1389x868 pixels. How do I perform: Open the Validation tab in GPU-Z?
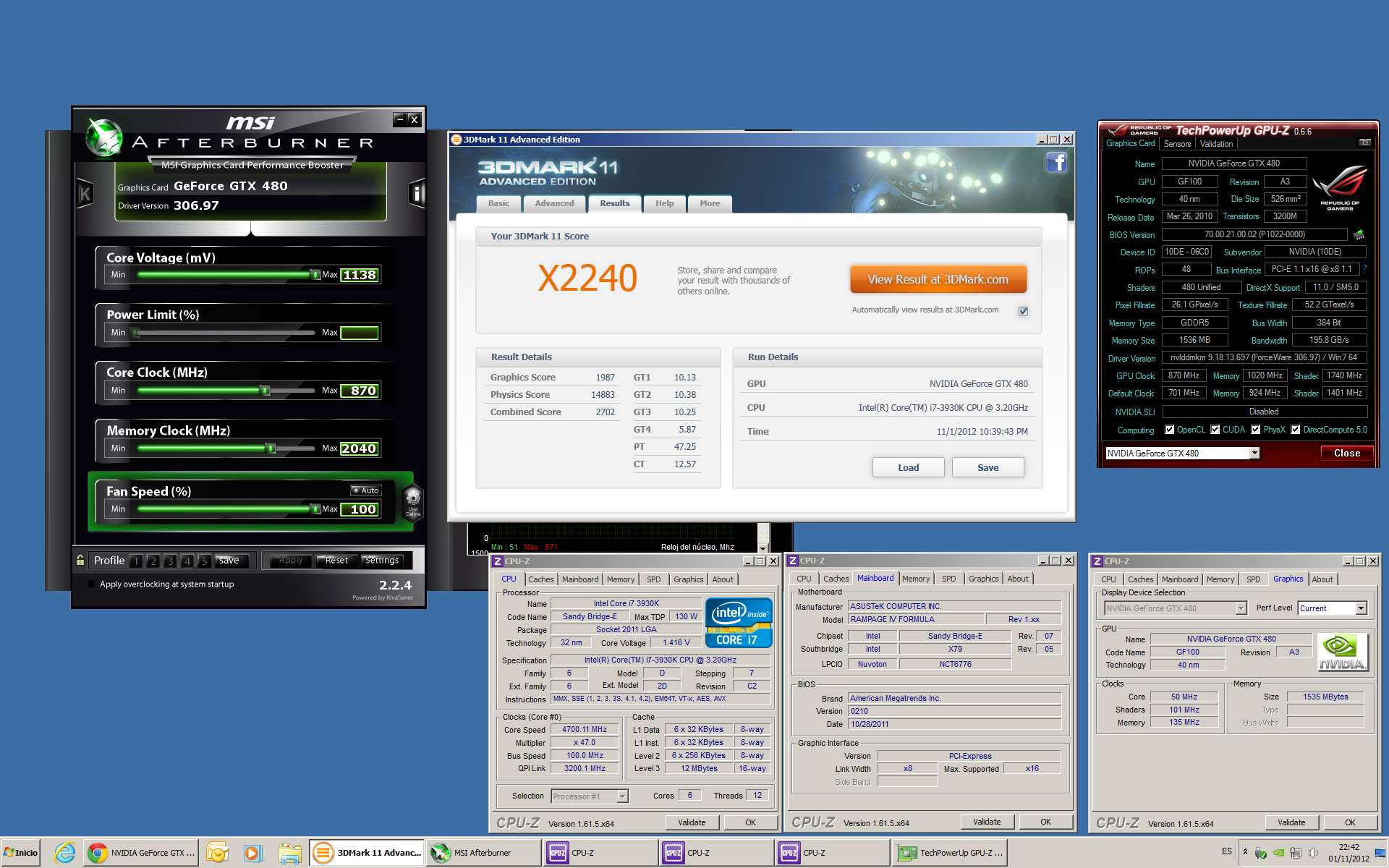(x=1216, y=144)
